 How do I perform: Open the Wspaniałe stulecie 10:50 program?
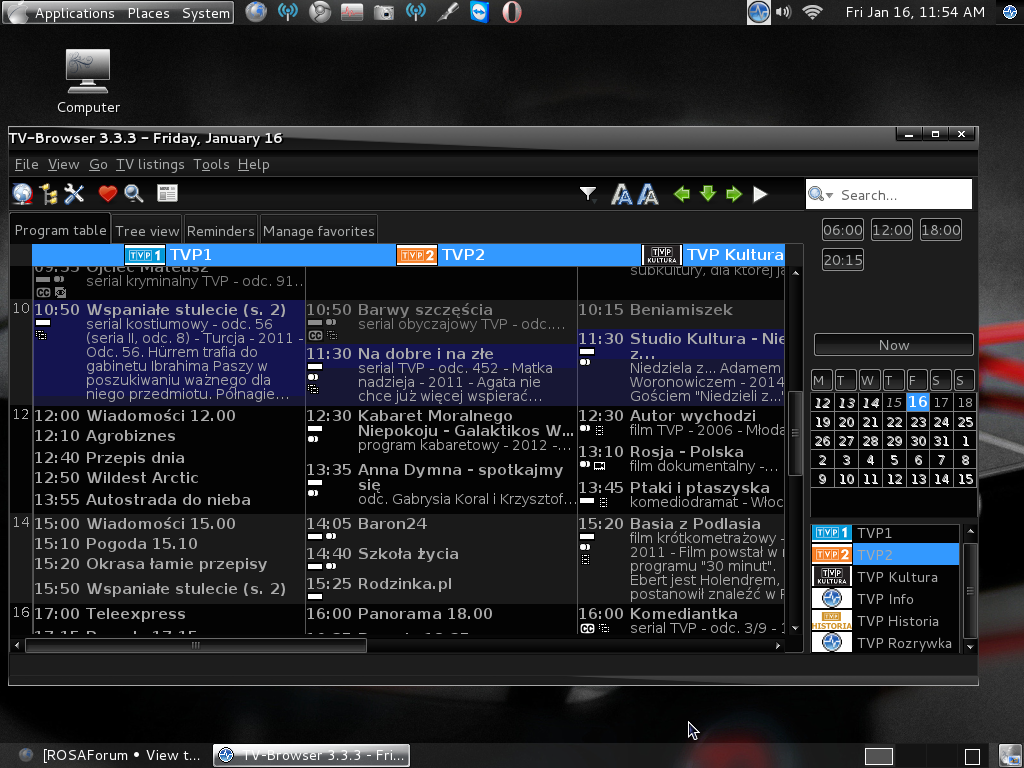click(169, 351)
